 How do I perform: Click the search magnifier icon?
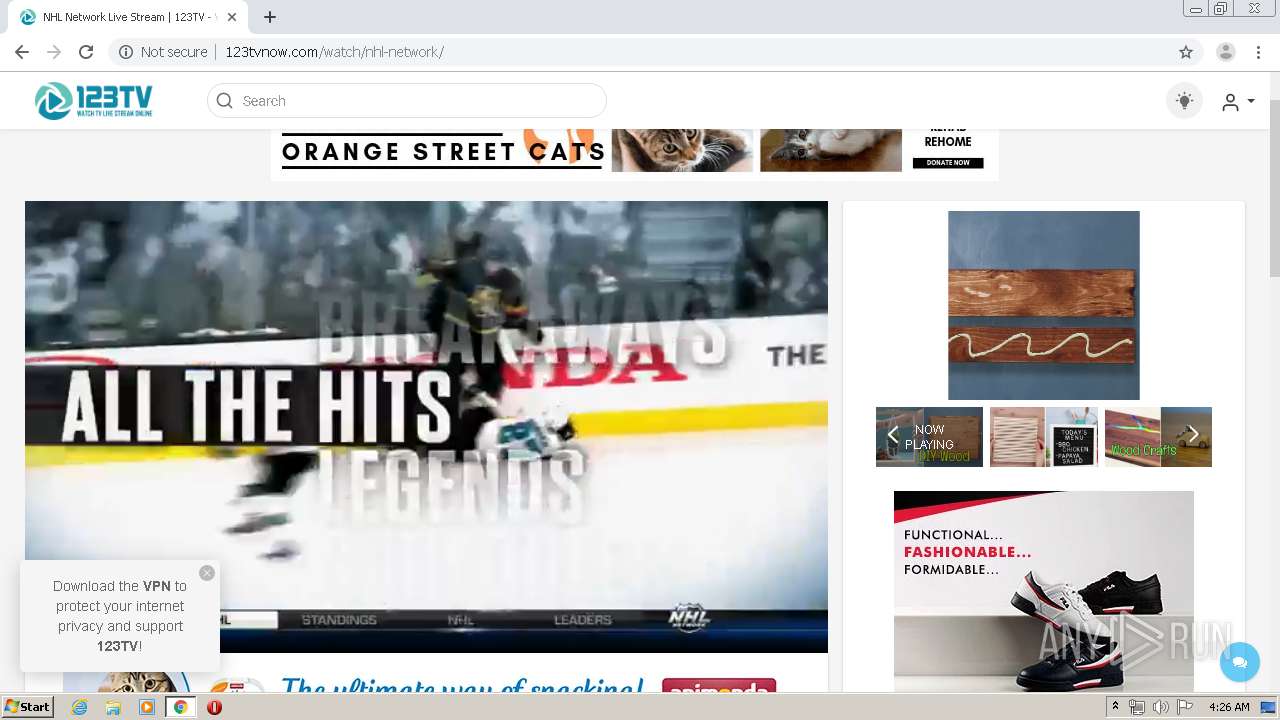click(224, 100)
